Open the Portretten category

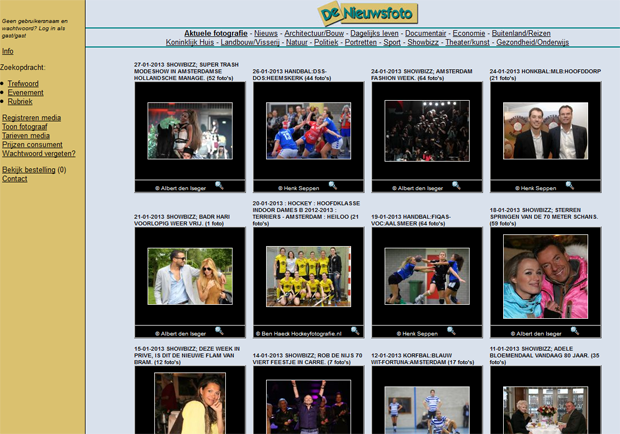pos(361,42)
